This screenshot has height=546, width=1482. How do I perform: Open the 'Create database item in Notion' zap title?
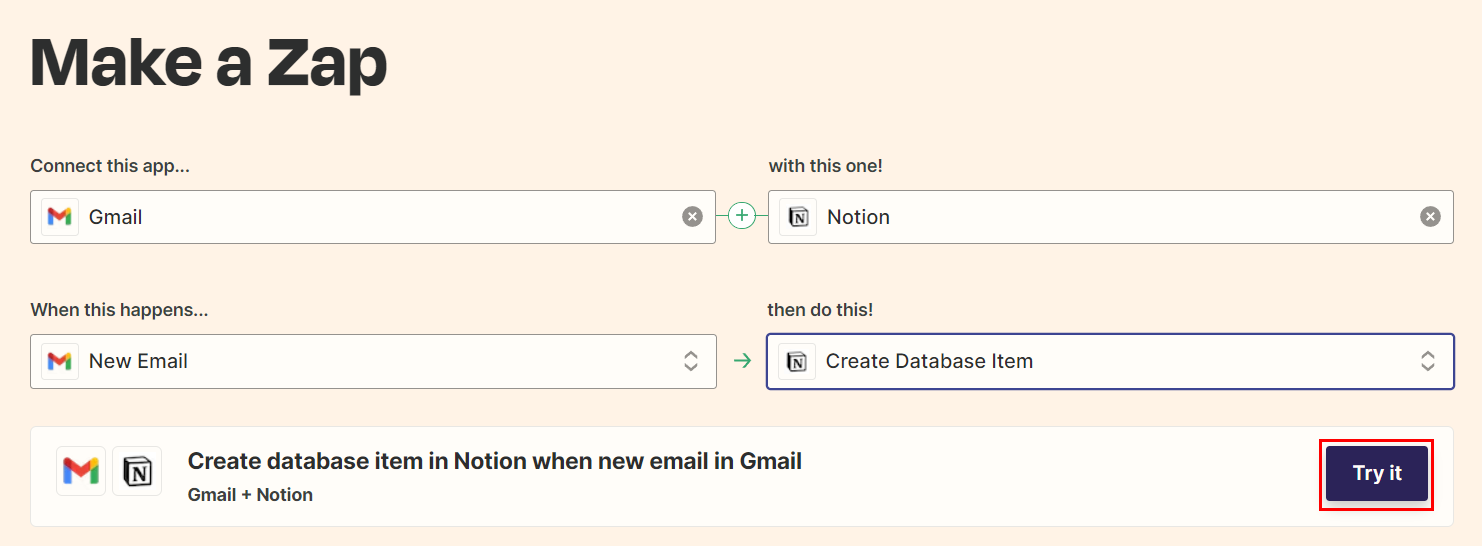point(495,461)
